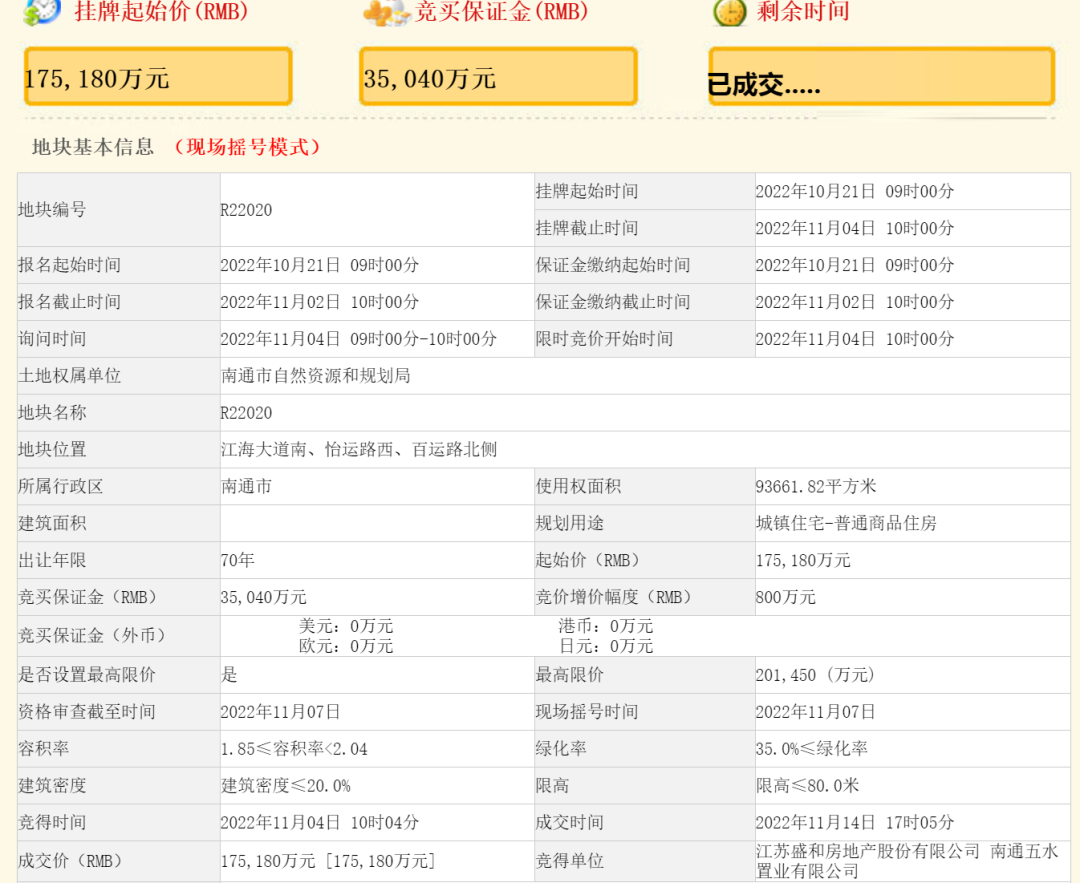Screen dimensions: 1080x883
Task: Click 竞得单位 value 江苏盛和房地产股份有限公司
Action: [x=867, y=851]
